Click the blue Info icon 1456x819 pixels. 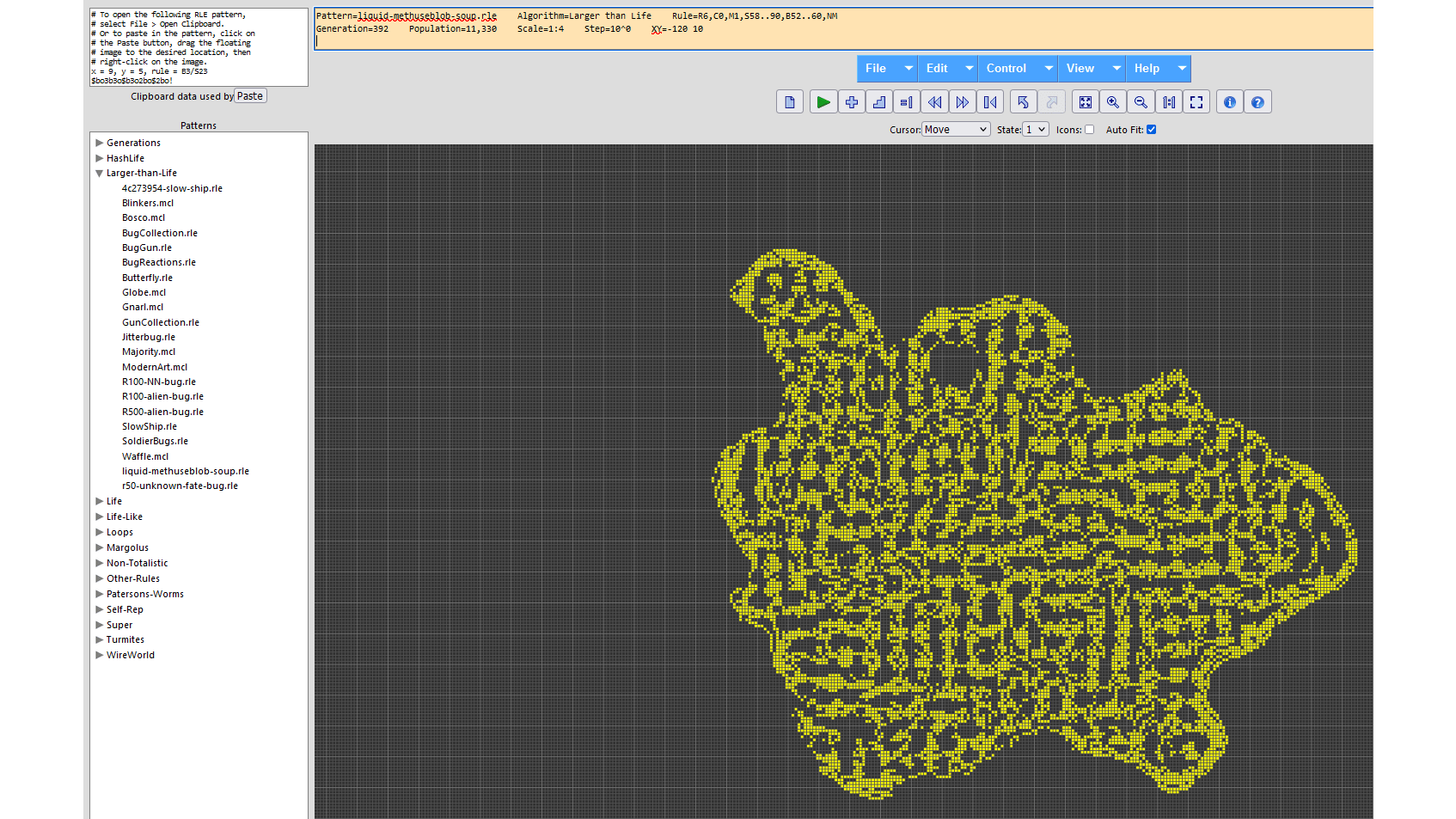pos(1229,102)
